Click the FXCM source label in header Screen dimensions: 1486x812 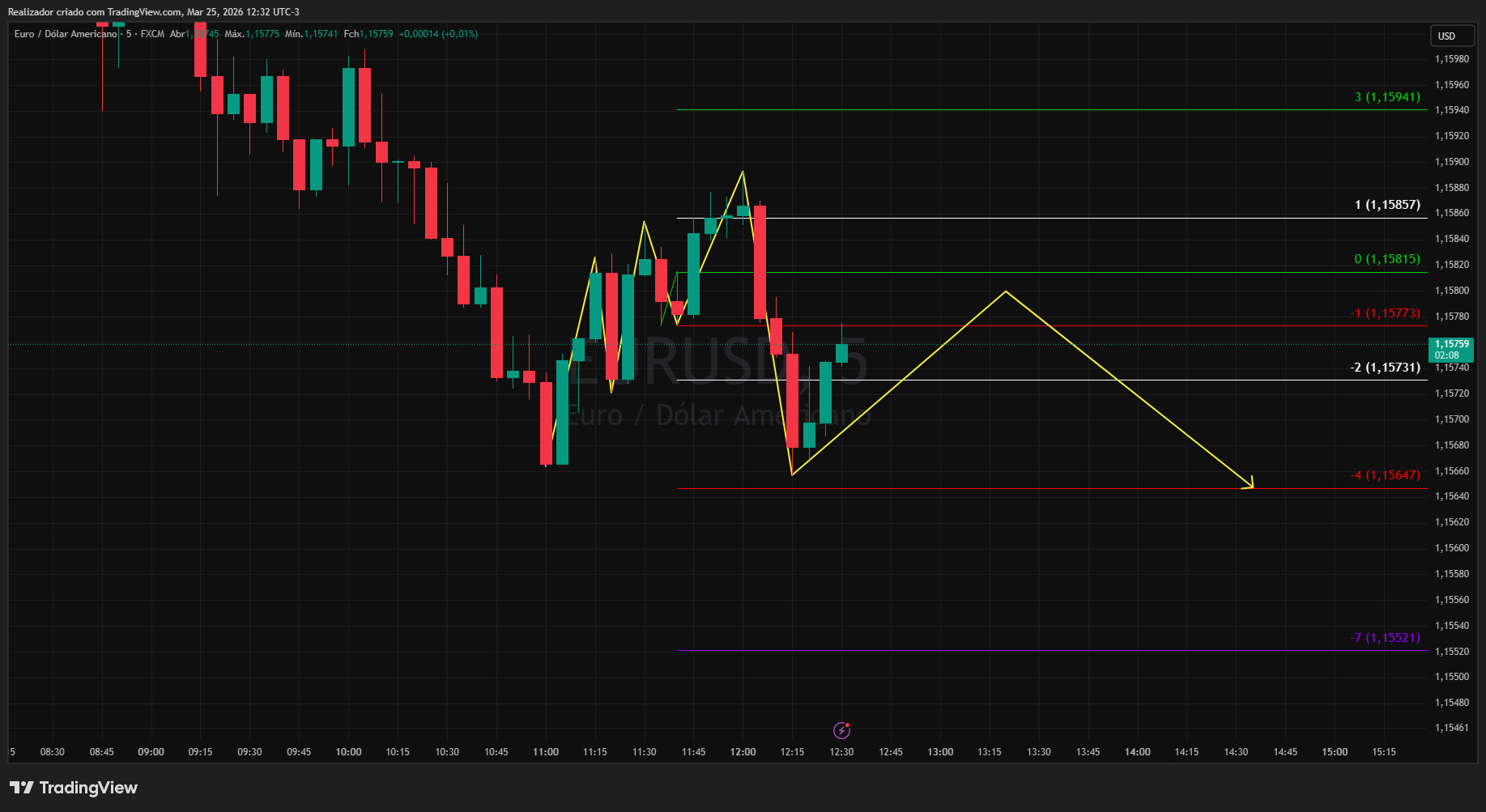(152, 34)
